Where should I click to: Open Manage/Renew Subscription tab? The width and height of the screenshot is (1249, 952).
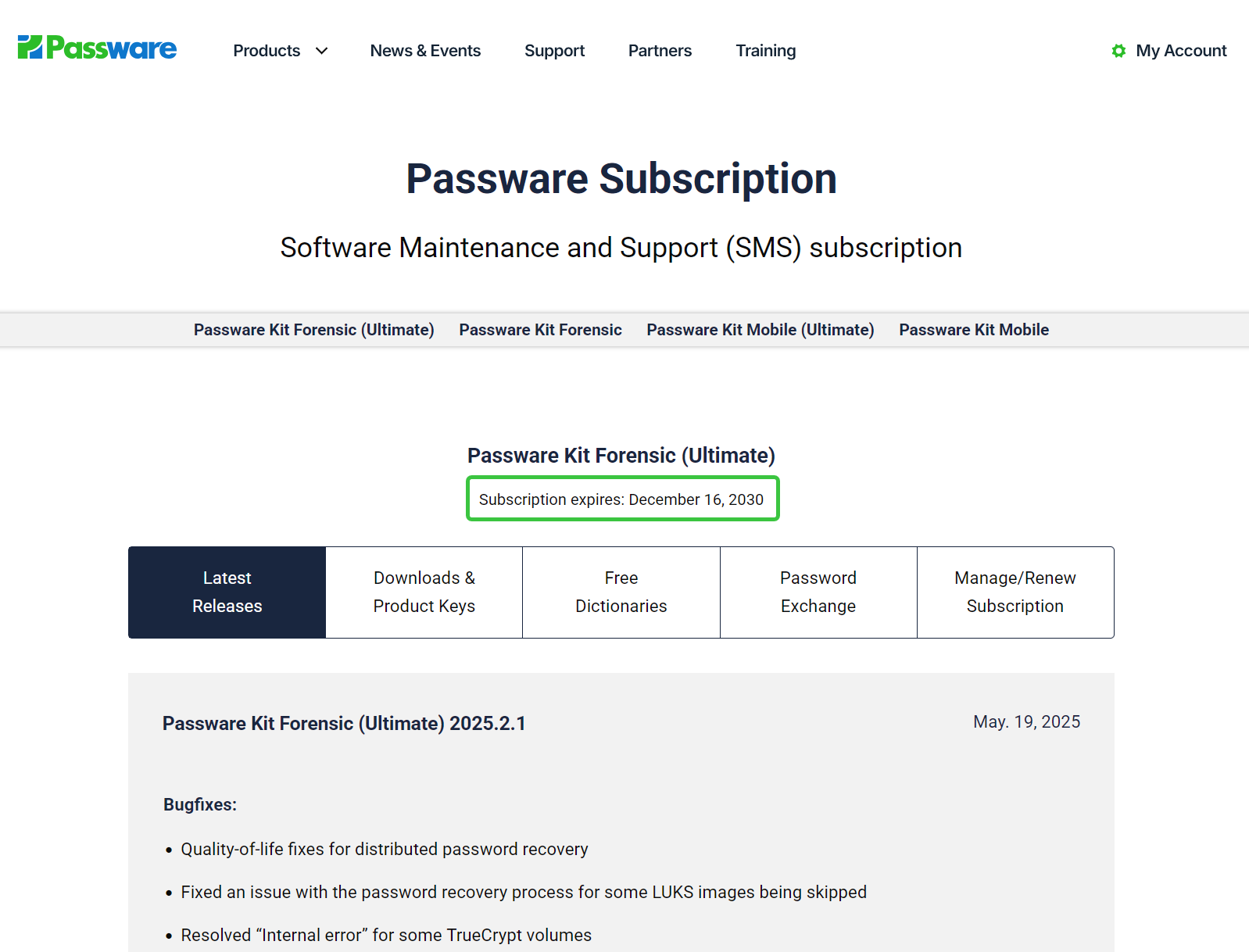pyautogui.click(x=1015, y=592)
